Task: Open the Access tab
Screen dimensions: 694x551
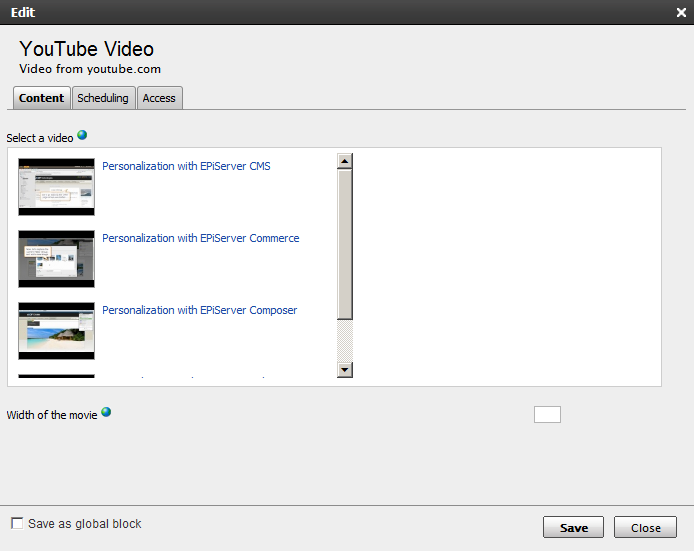Action: pyautogui.click(x=159, y=98)
